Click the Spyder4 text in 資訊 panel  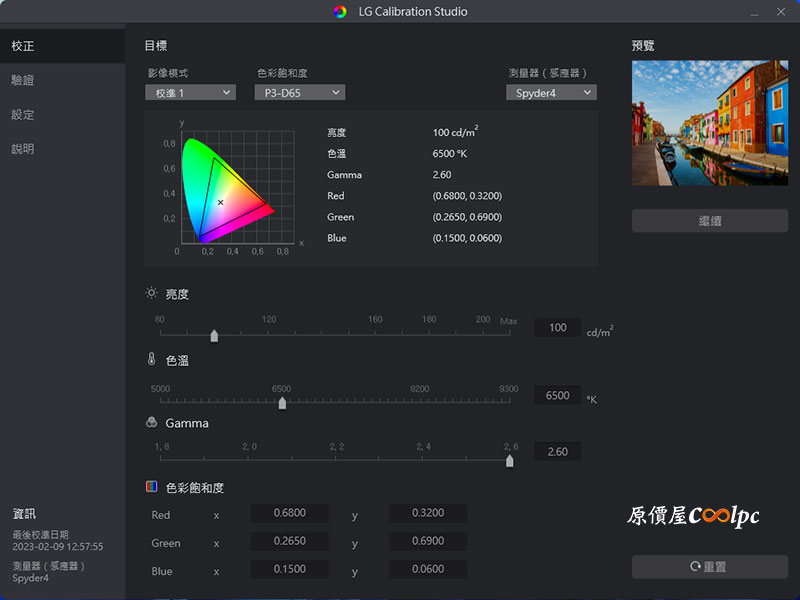(30, 578)
